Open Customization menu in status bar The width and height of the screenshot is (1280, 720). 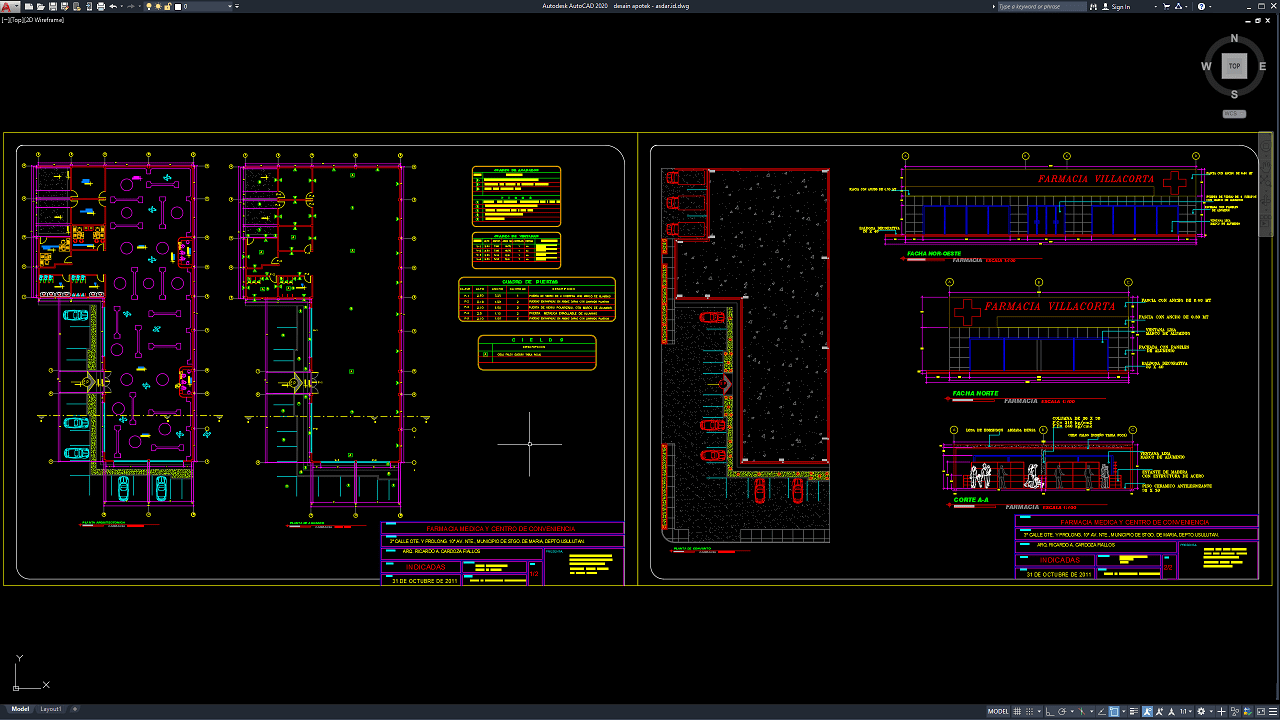(1271, 711)
